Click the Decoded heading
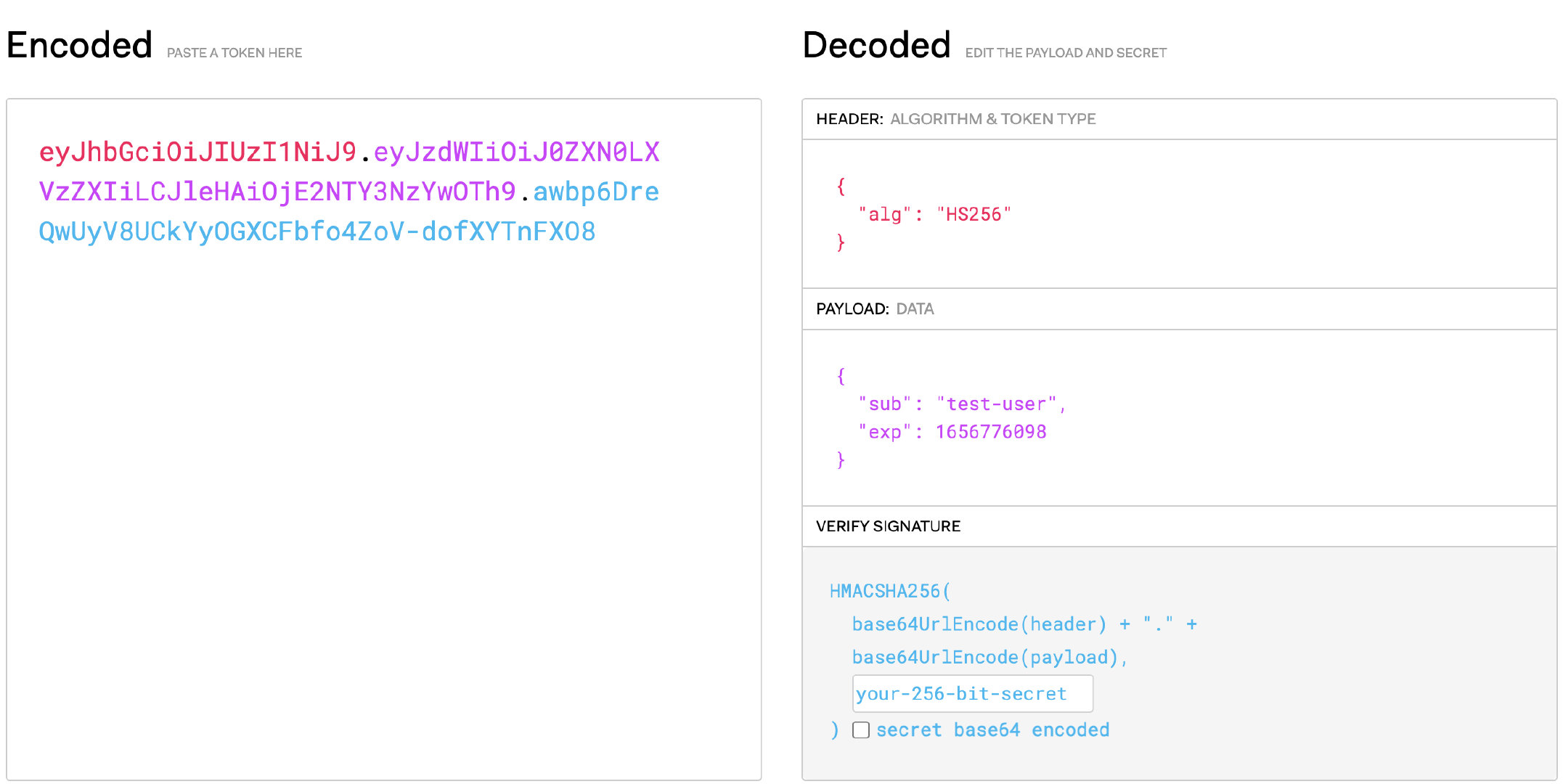This screenshot has height=784, width=1563. (x=876, y=46)
